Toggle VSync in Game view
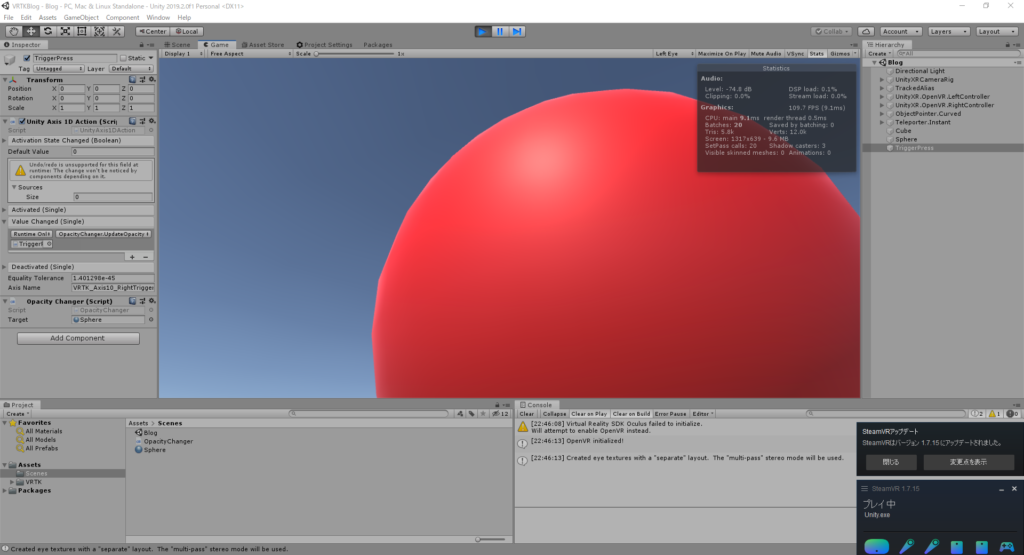1024x555 pixels. click(x=795, y=54)
